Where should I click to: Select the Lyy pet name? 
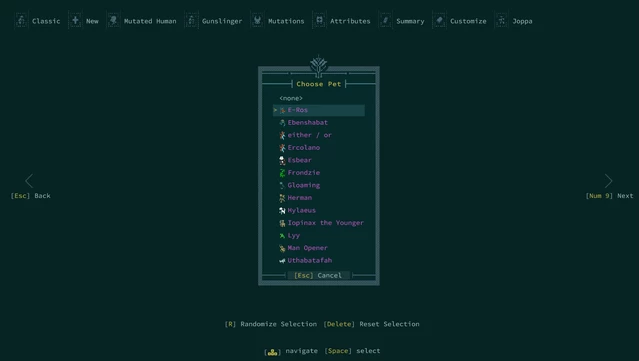coord(293,236)
